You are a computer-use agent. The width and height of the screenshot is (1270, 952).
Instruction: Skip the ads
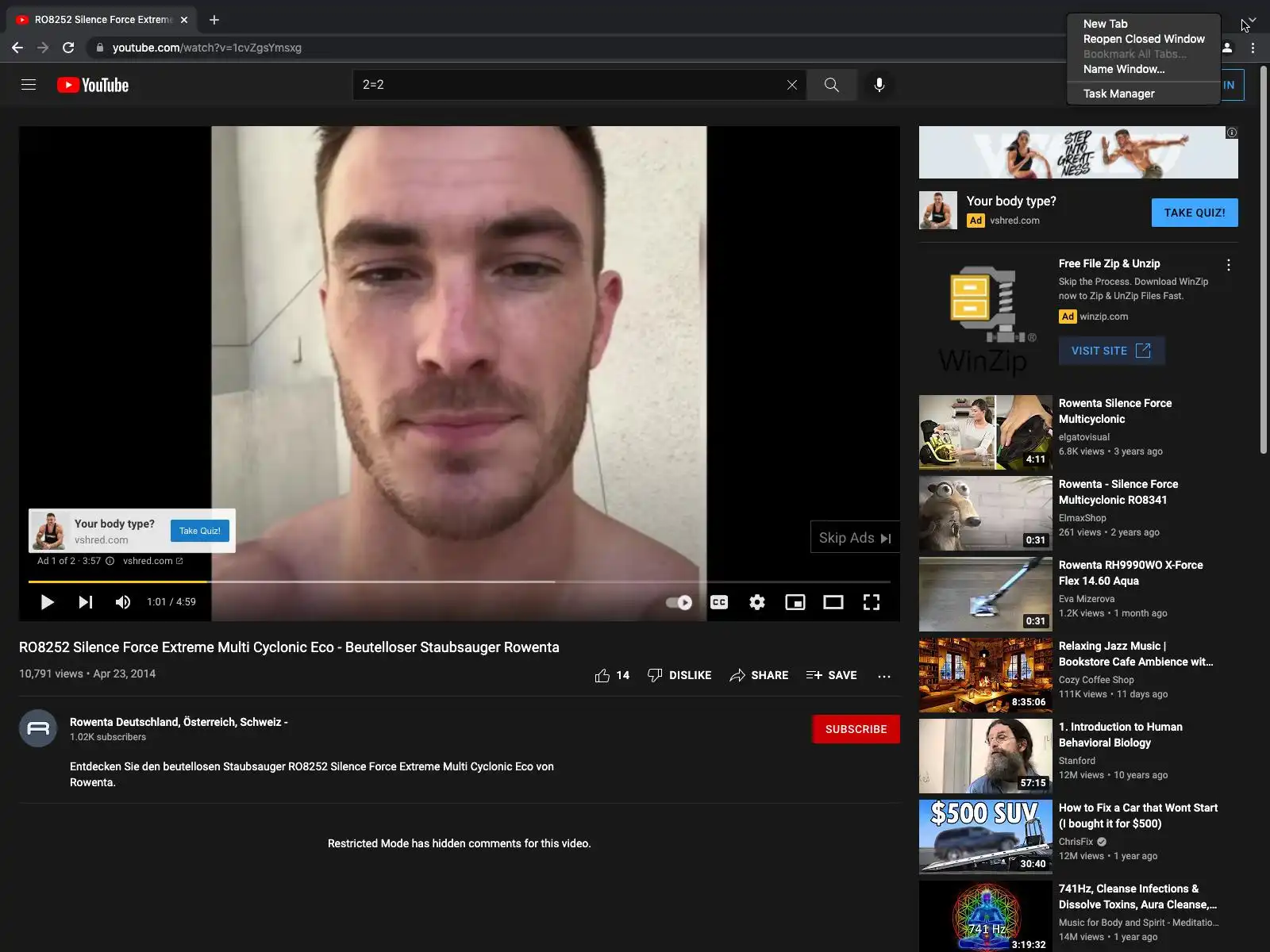[x=855, y=538]
